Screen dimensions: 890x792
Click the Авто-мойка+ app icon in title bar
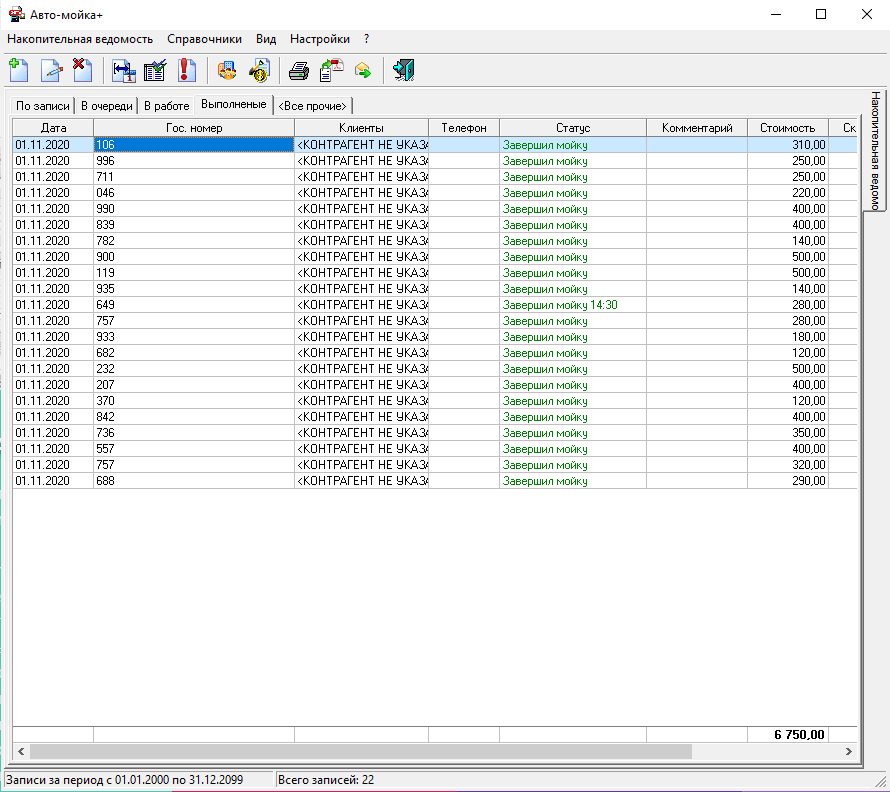point(16,14)
